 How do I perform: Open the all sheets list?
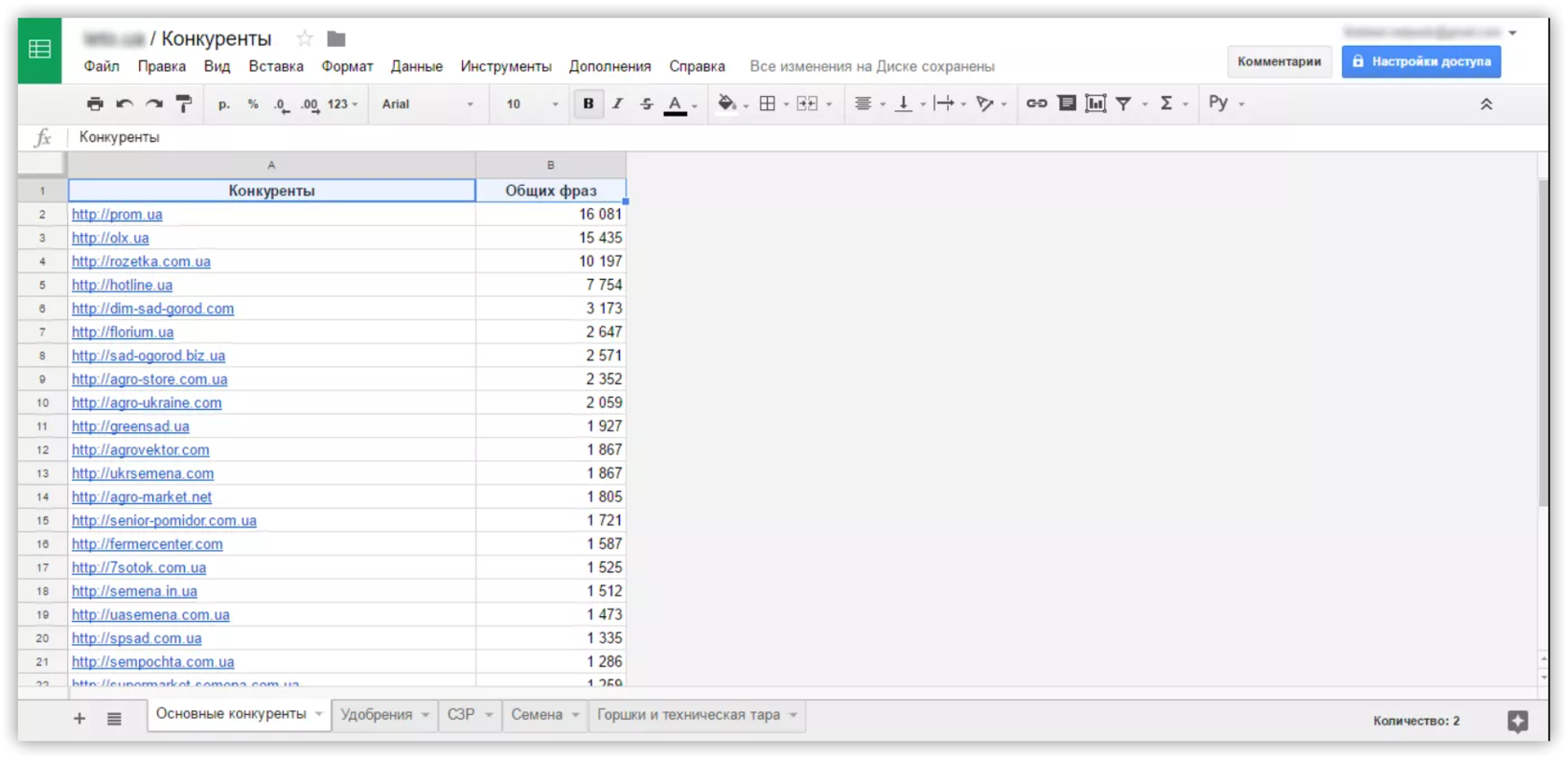(114, 718)
